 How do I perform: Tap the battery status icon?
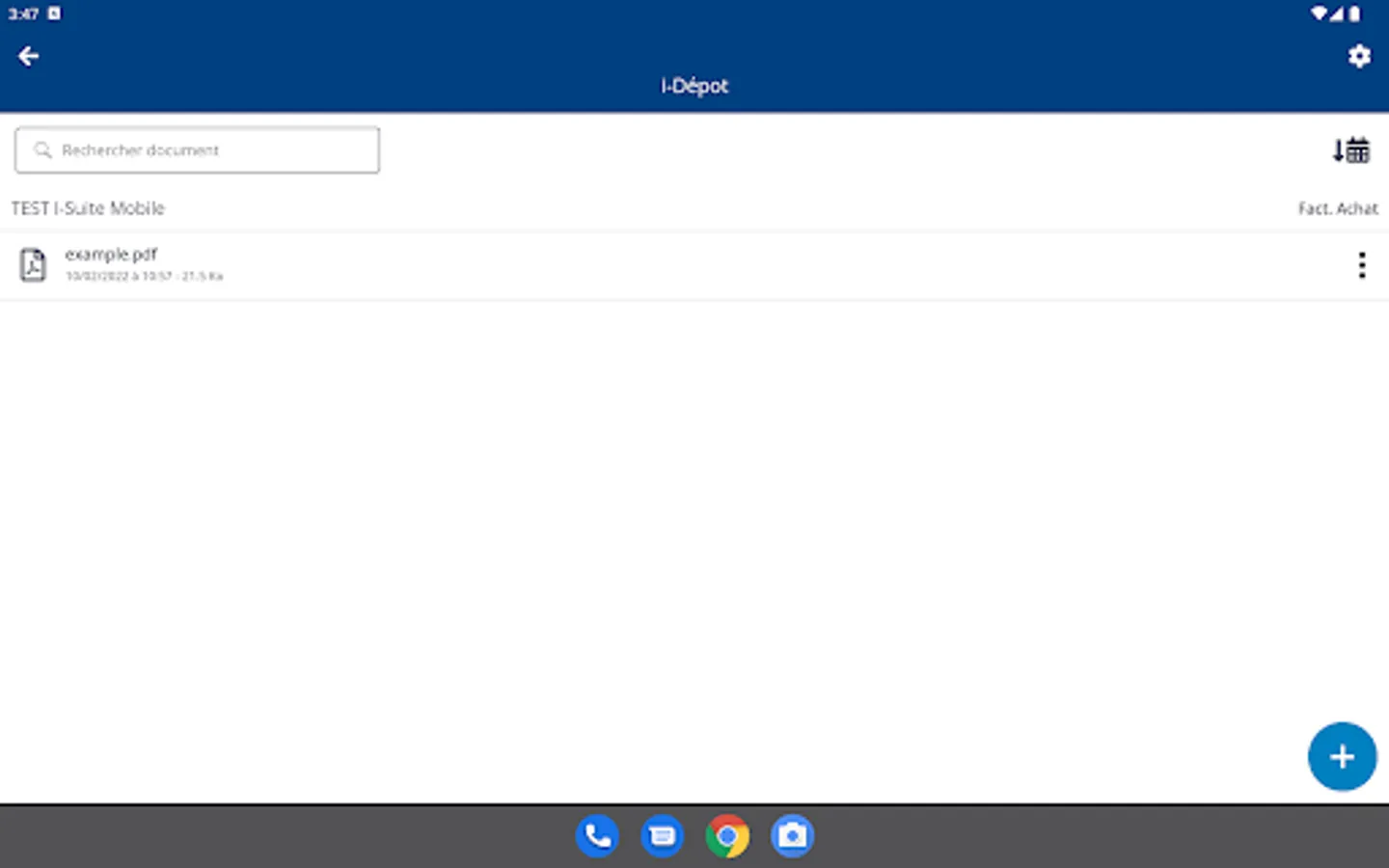[x=1354, y=14]
